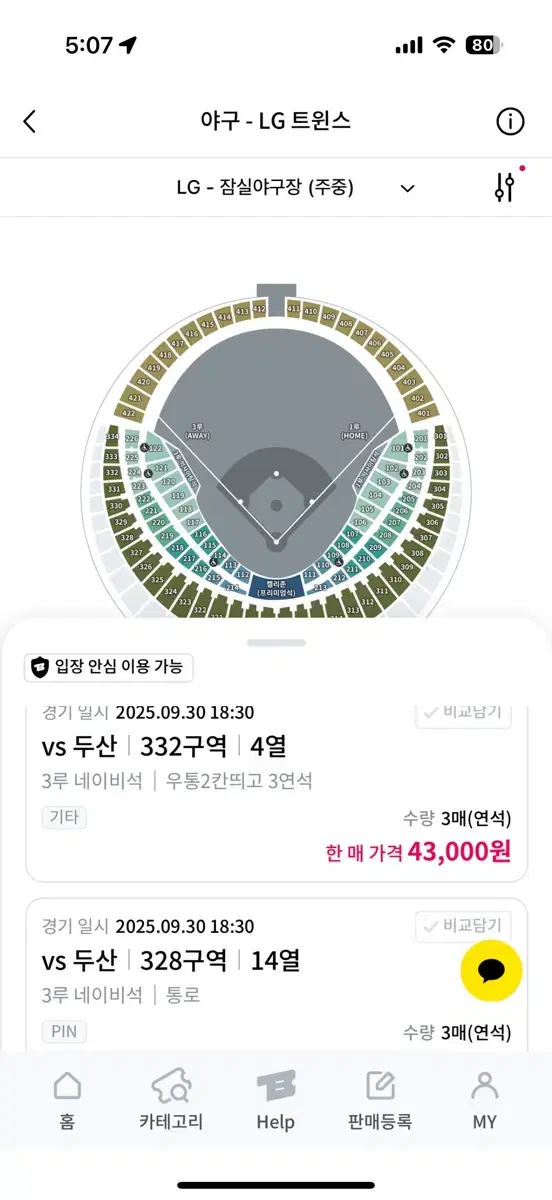The height and width of the screenshot is (1200, 552).
Task: Open the 판매등록 sell registration icon
Action: coord(380,1100)
